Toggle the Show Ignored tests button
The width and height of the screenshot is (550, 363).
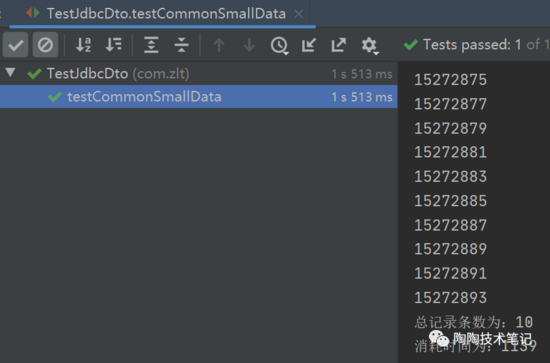(x=45, y=45)
